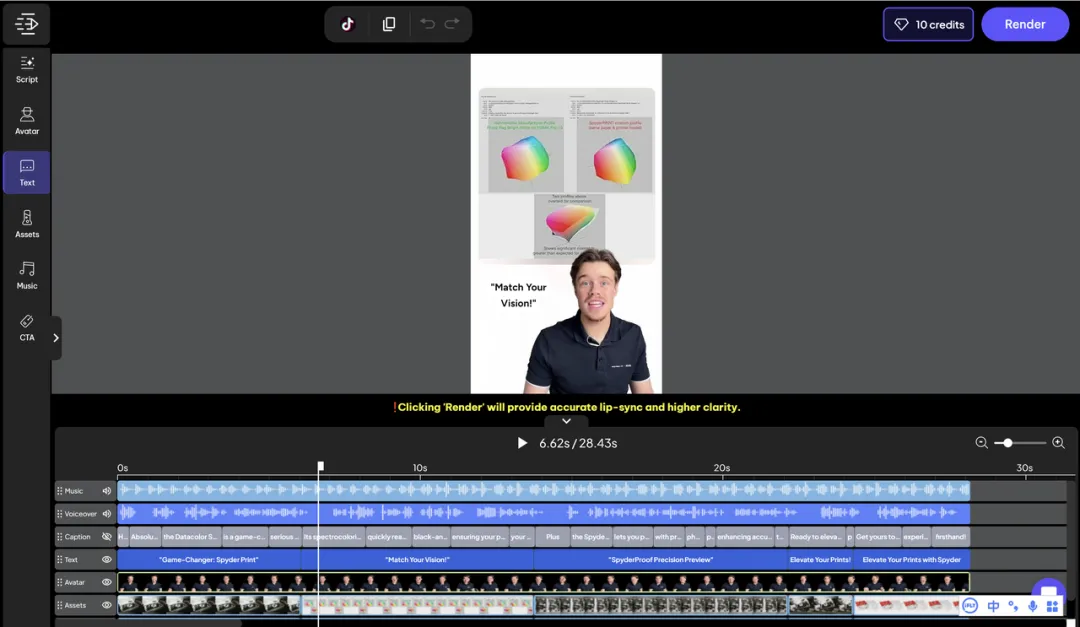Click the duplicate pages icon
Screen dimensions: 1080x627
click(389, 24)
